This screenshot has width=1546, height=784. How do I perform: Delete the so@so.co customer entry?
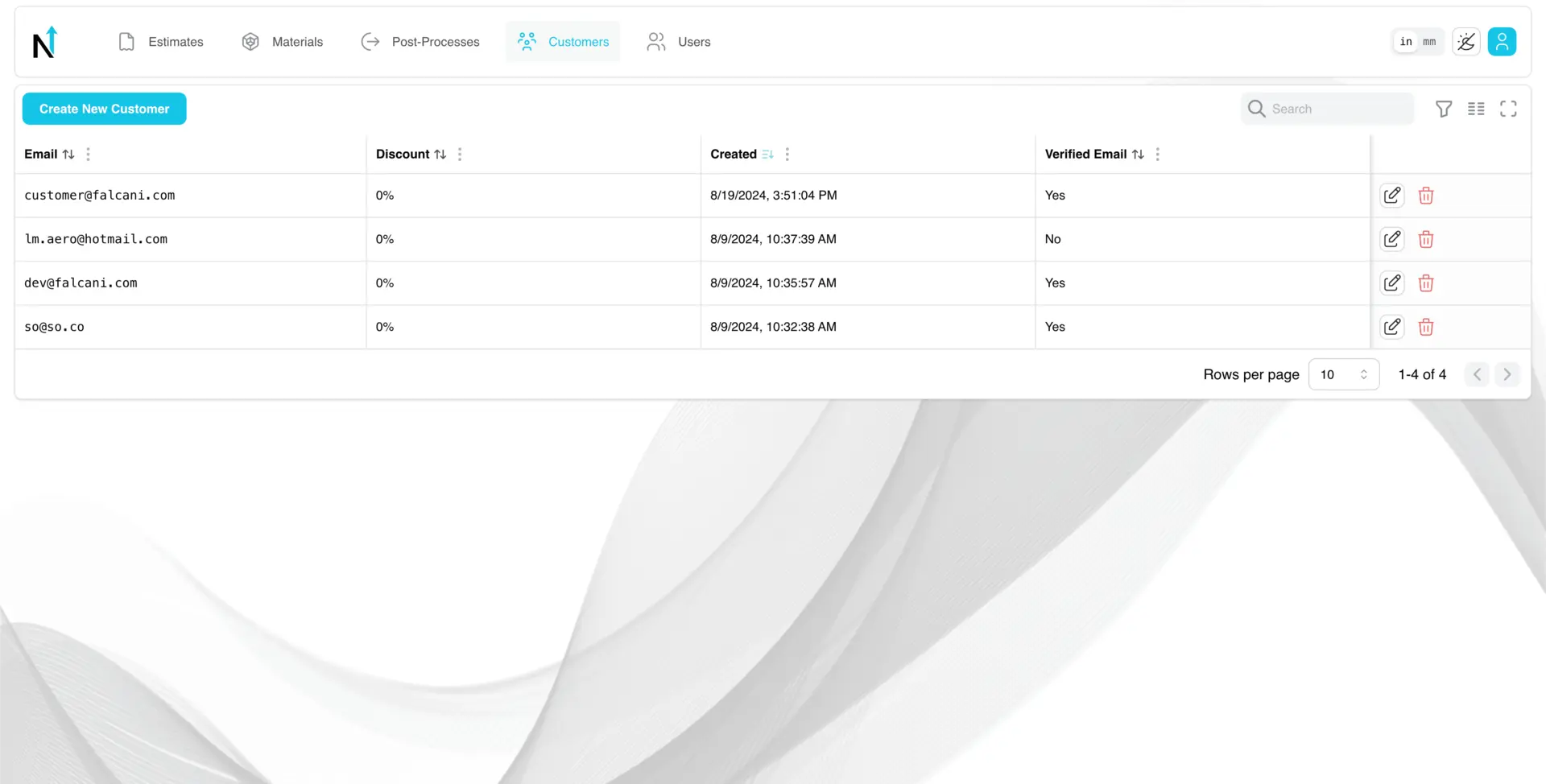(1426, 327)
